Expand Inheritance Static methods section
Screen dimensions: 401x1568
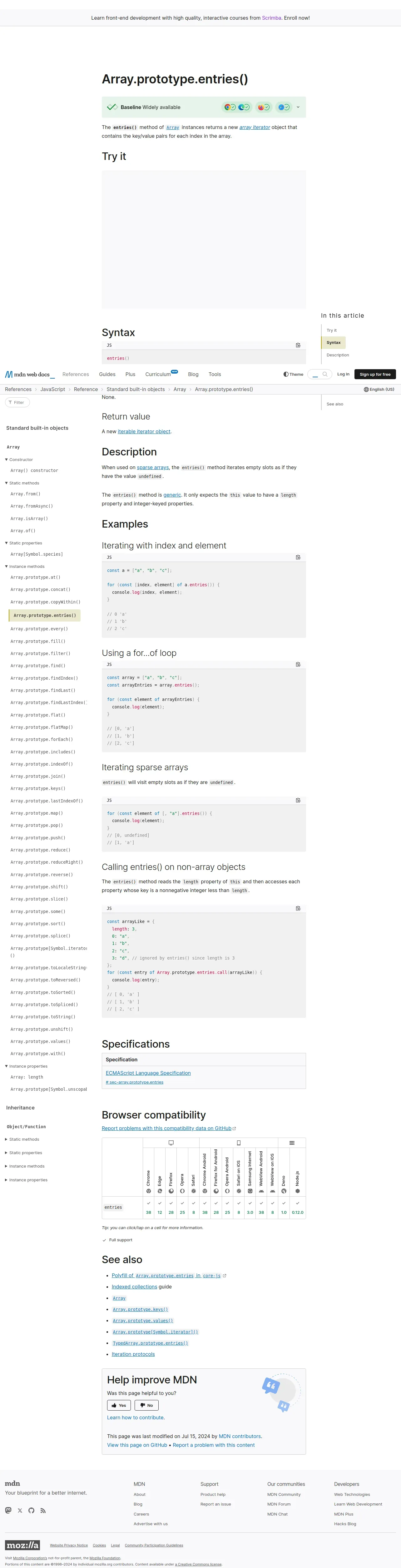click(x=22, y=1139)
